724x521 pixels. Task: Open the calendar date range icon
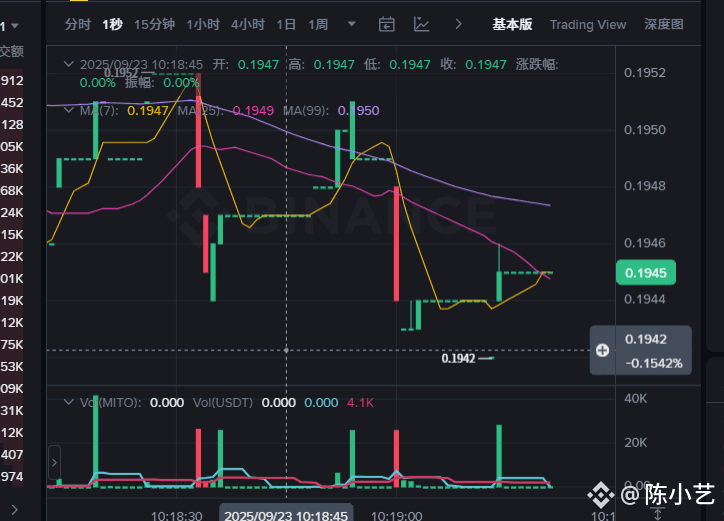coord(387,24)
